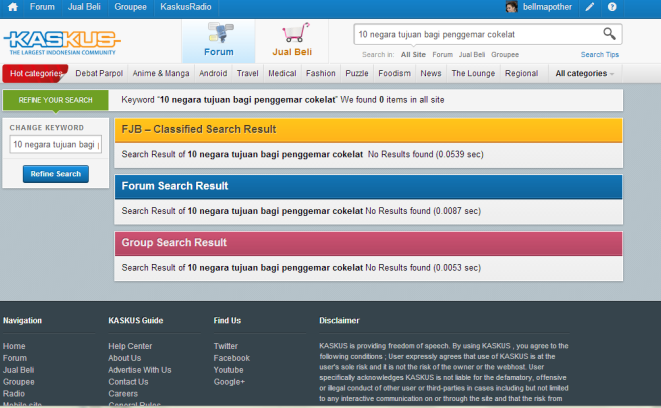661x408 pixels.
Task: Open Radio footer link
Action: tap(14, 394)
